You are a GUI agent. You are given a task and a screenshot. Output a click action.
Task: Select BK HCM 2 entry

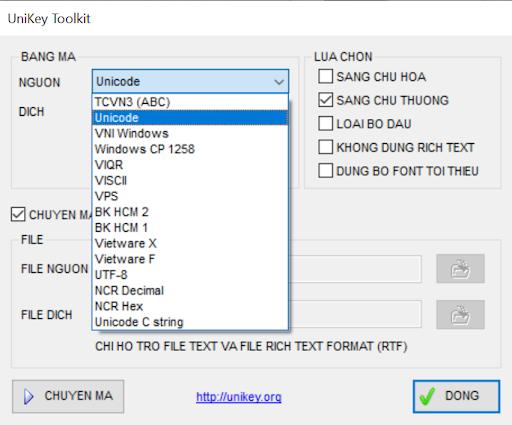point(190,212)
